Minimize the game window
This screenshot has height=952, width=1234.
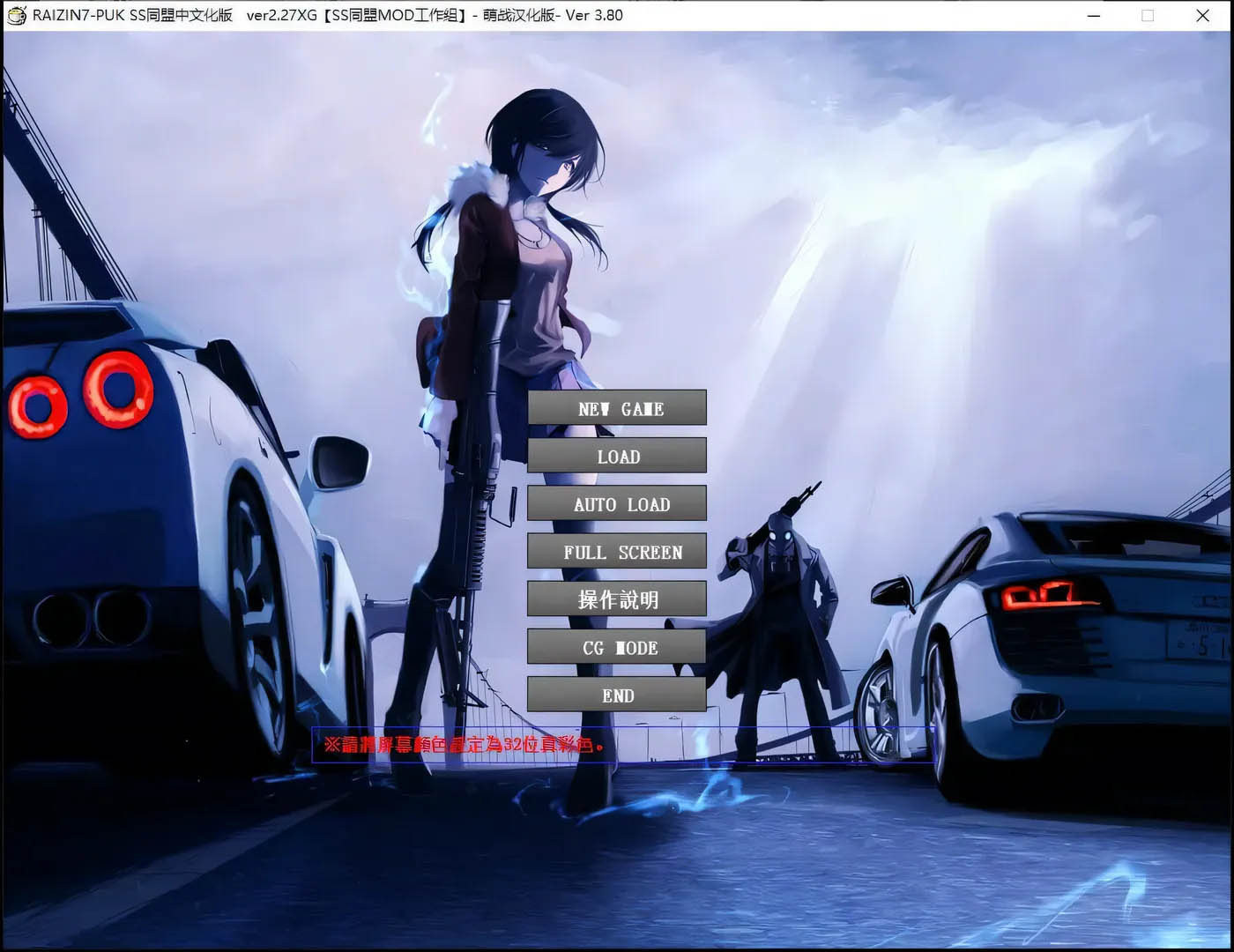point(1094,15)
